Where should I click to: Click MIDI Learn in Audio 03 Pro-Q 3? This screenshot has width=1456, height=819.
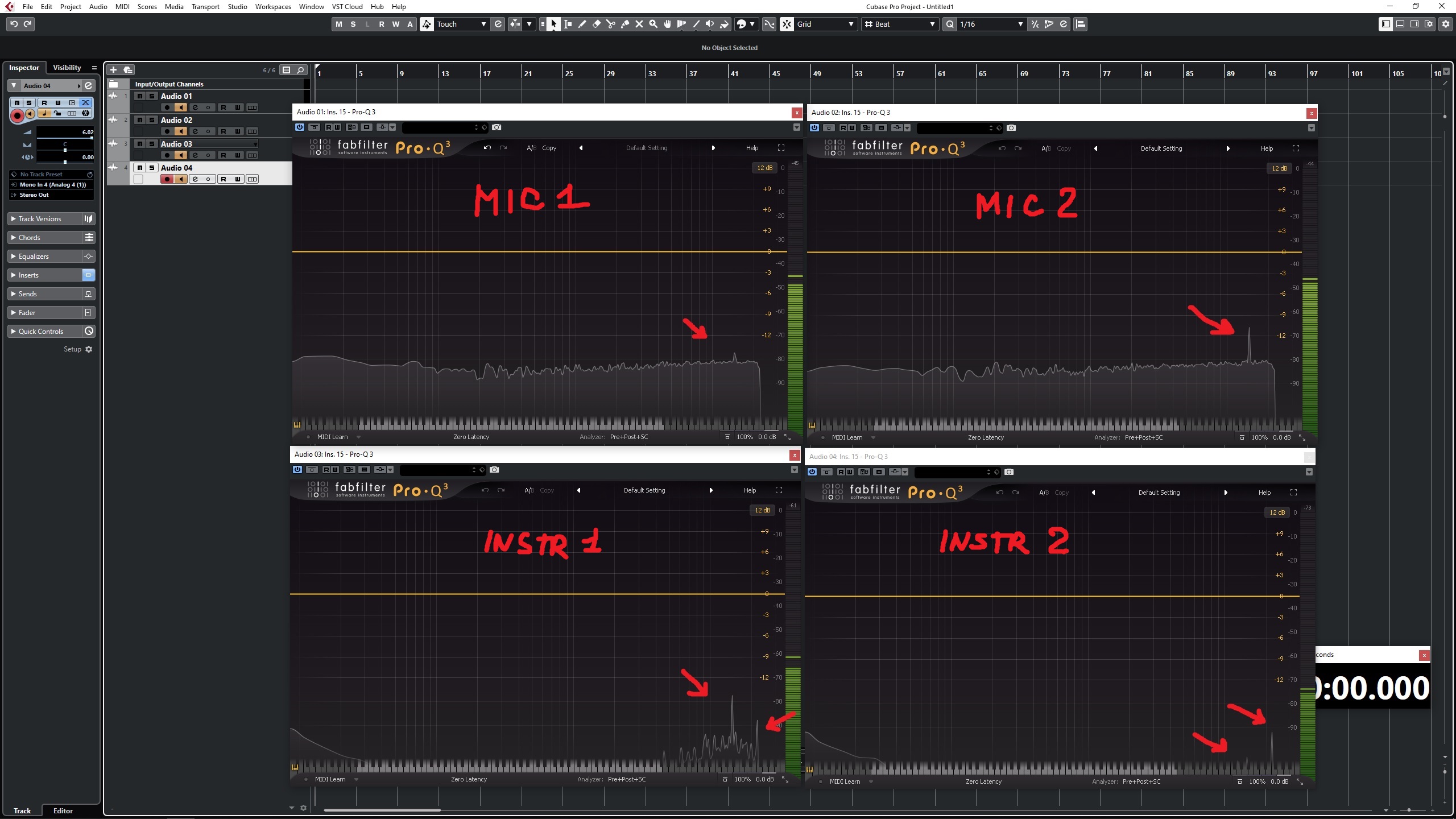(x=330, y=779)
